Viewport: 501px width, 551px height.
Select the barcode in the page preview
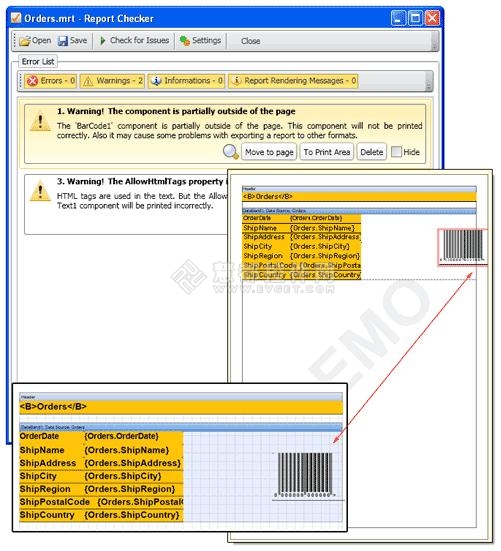coord(463,247)
